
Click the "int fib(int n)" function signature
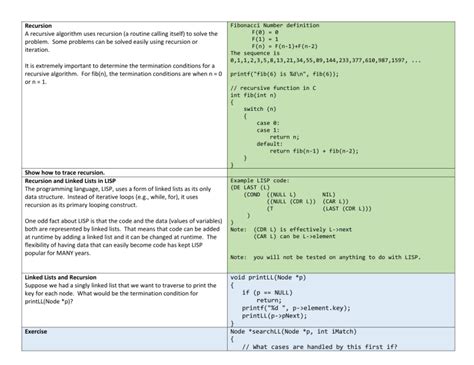click(x=253, y=95)
